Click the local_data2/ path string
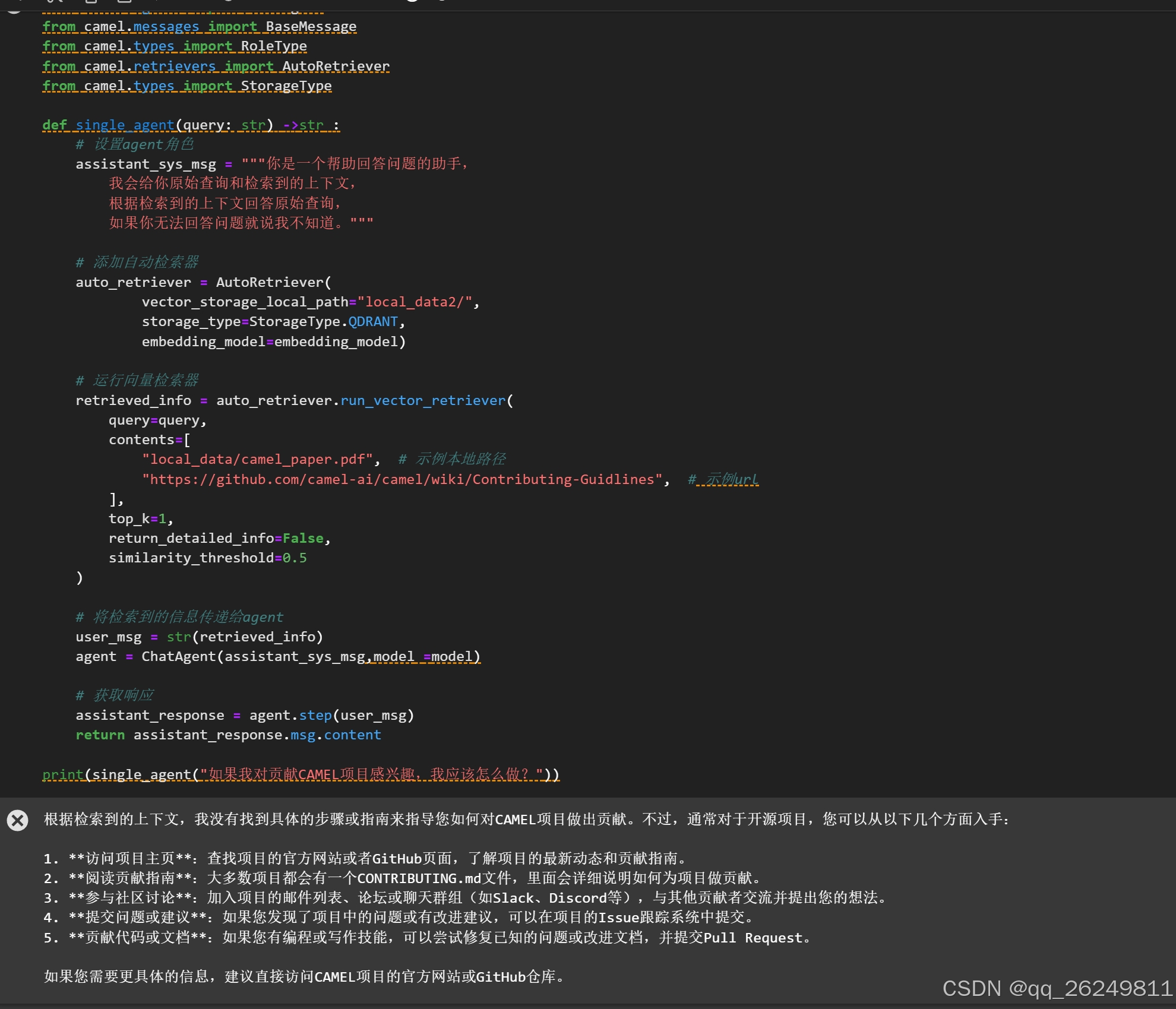The width and height of the screenshot is (1176, 1009). coord(415,302)
